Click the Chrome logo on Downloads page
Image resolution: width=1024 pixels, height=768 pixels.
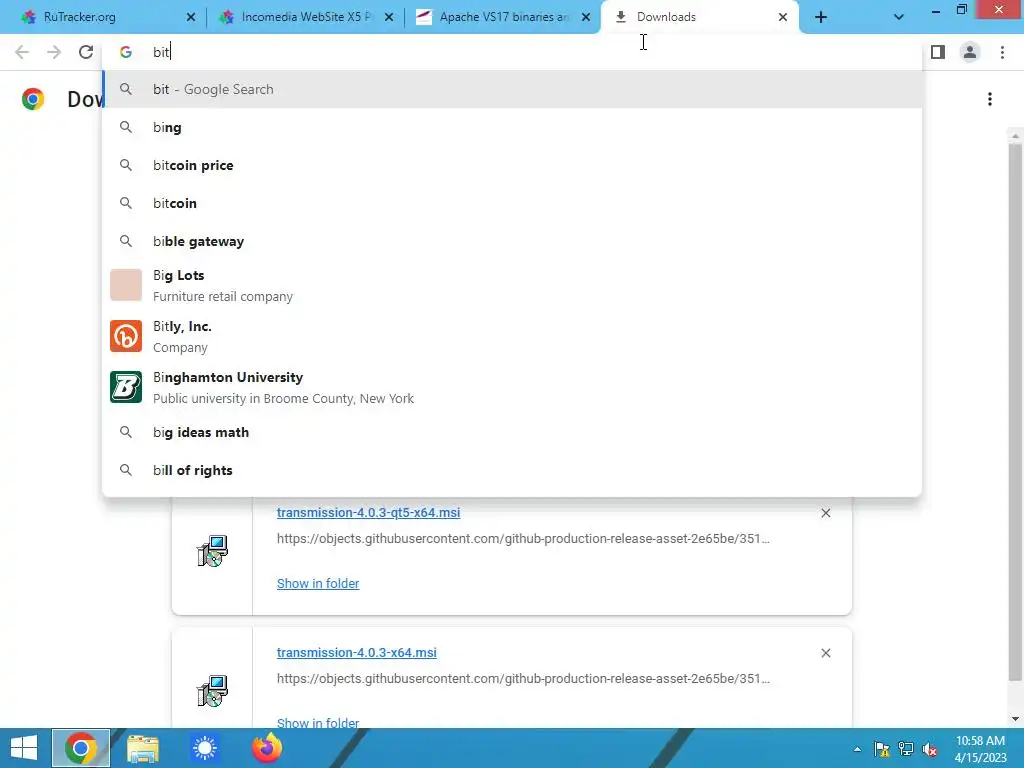point(33,99)
